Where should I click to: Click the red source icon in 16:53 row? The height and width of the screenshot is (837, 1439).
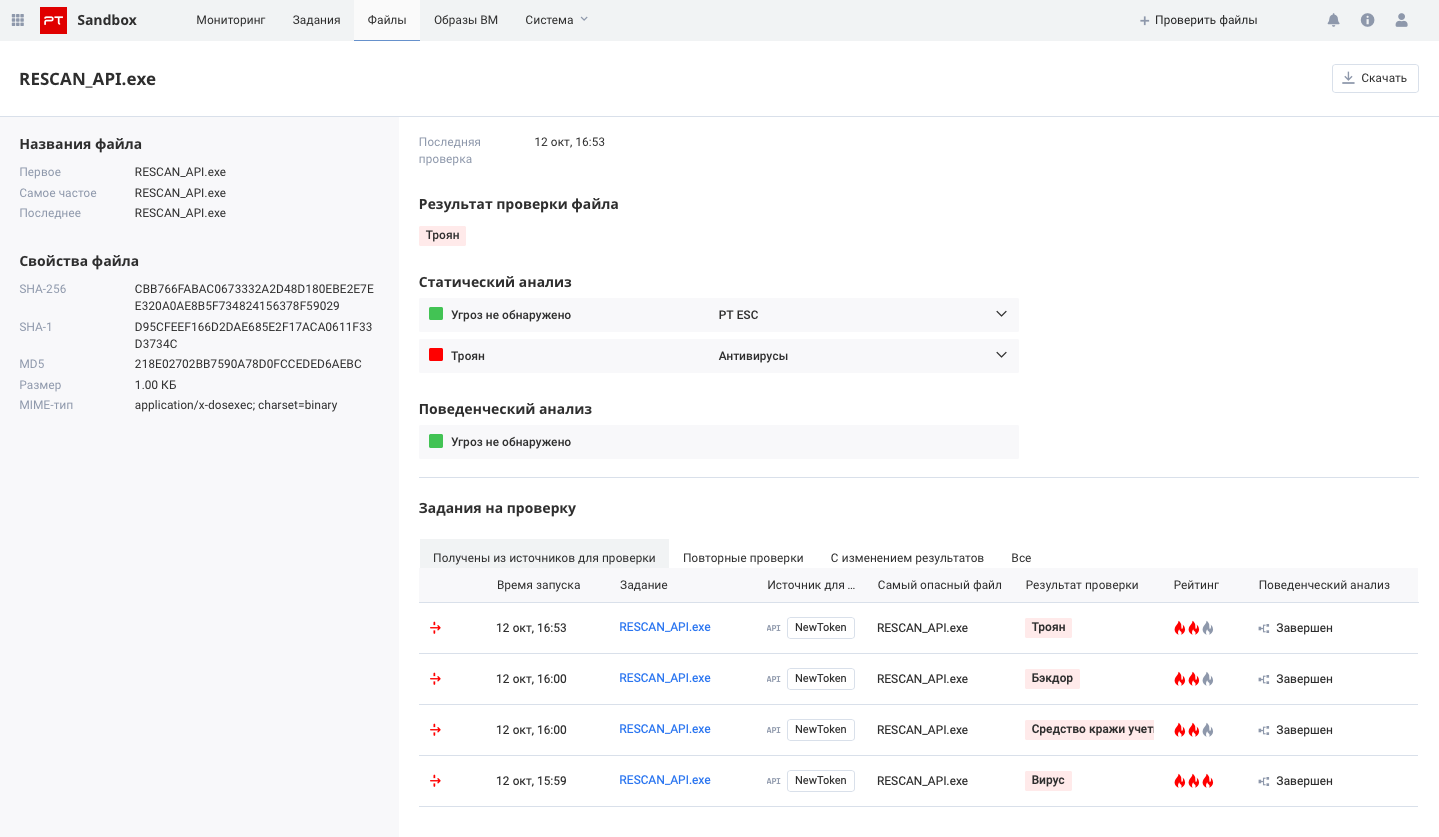[x=435, y=628]
